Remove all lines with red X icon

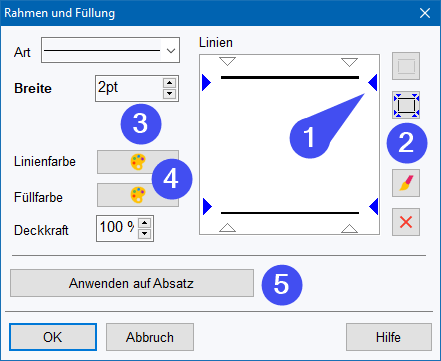pyautogui.click(x=406, y=222)
